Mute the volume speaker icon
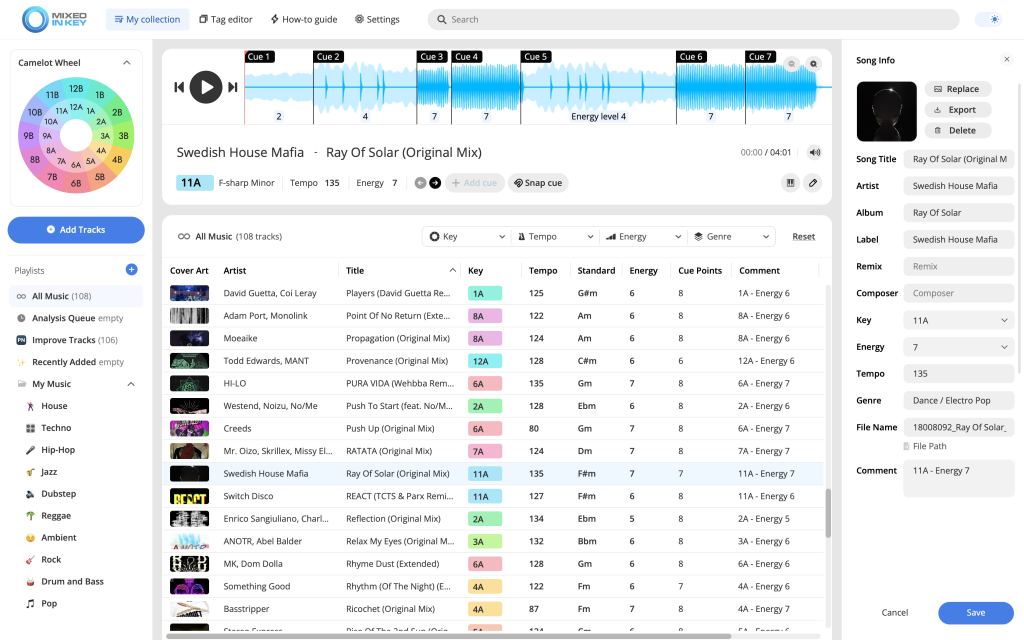Screen dimensions: 1024x640 (x=814, y=153)
